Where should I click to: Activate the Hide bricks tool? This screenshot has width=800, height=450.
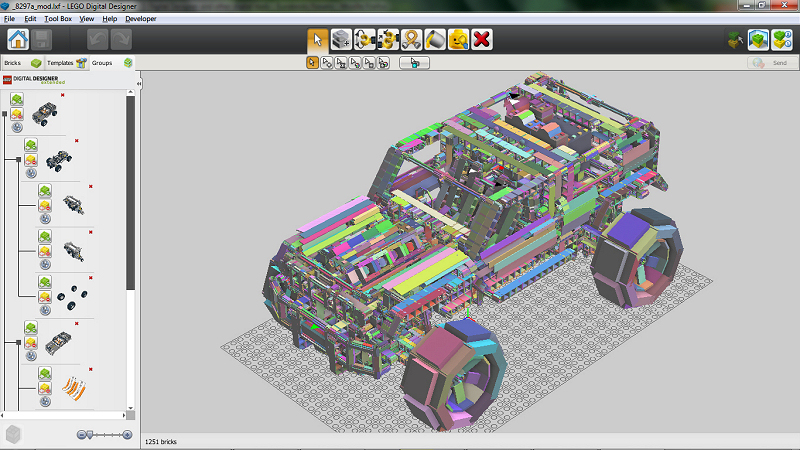pyautogui.click(x=458, y=39)
